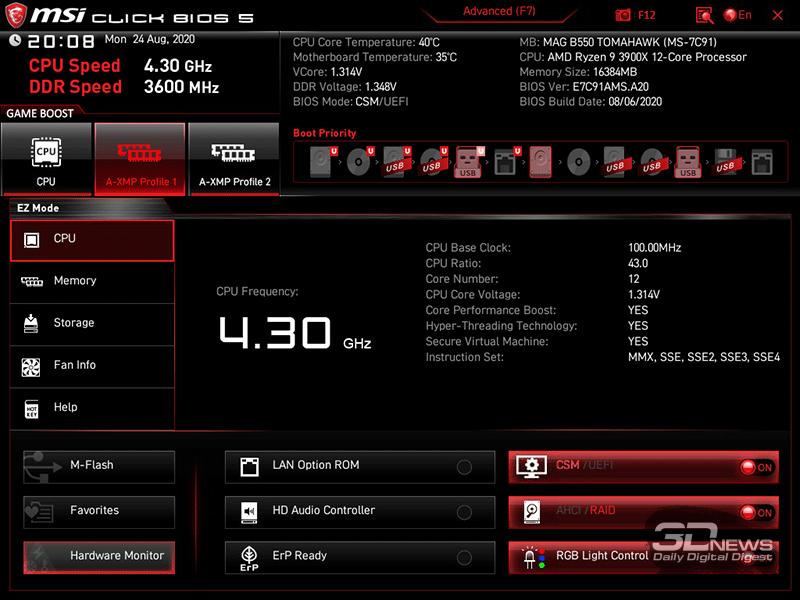Launch the M-Flash utility
800x600 pixels.
click(x=99, y=466)
